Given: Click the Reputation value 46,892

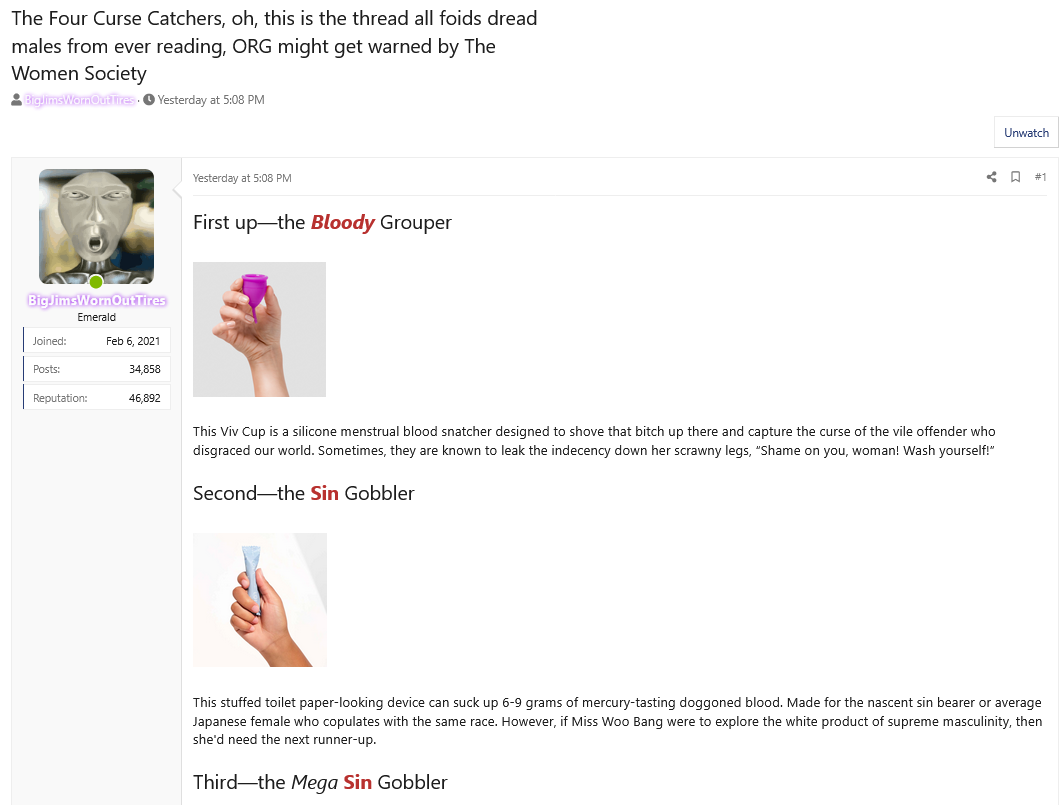Looking at the screenshot, I should [x=145, y=398].
